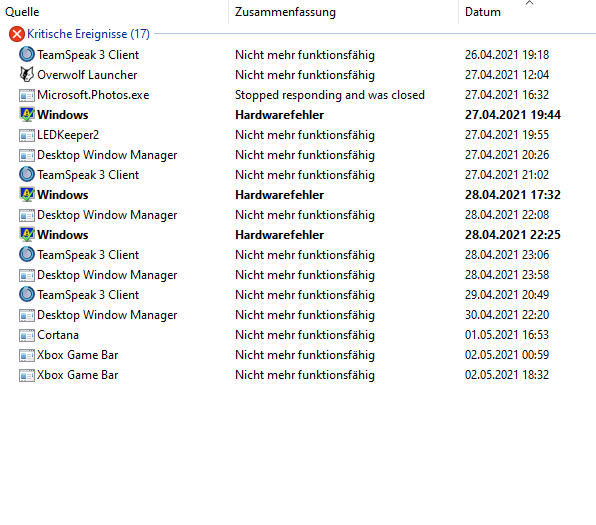Image resolution: width=596 pixels, height=525 pixels.
Task: Click summary of Cortana row
Action: [x=305, y=335]
